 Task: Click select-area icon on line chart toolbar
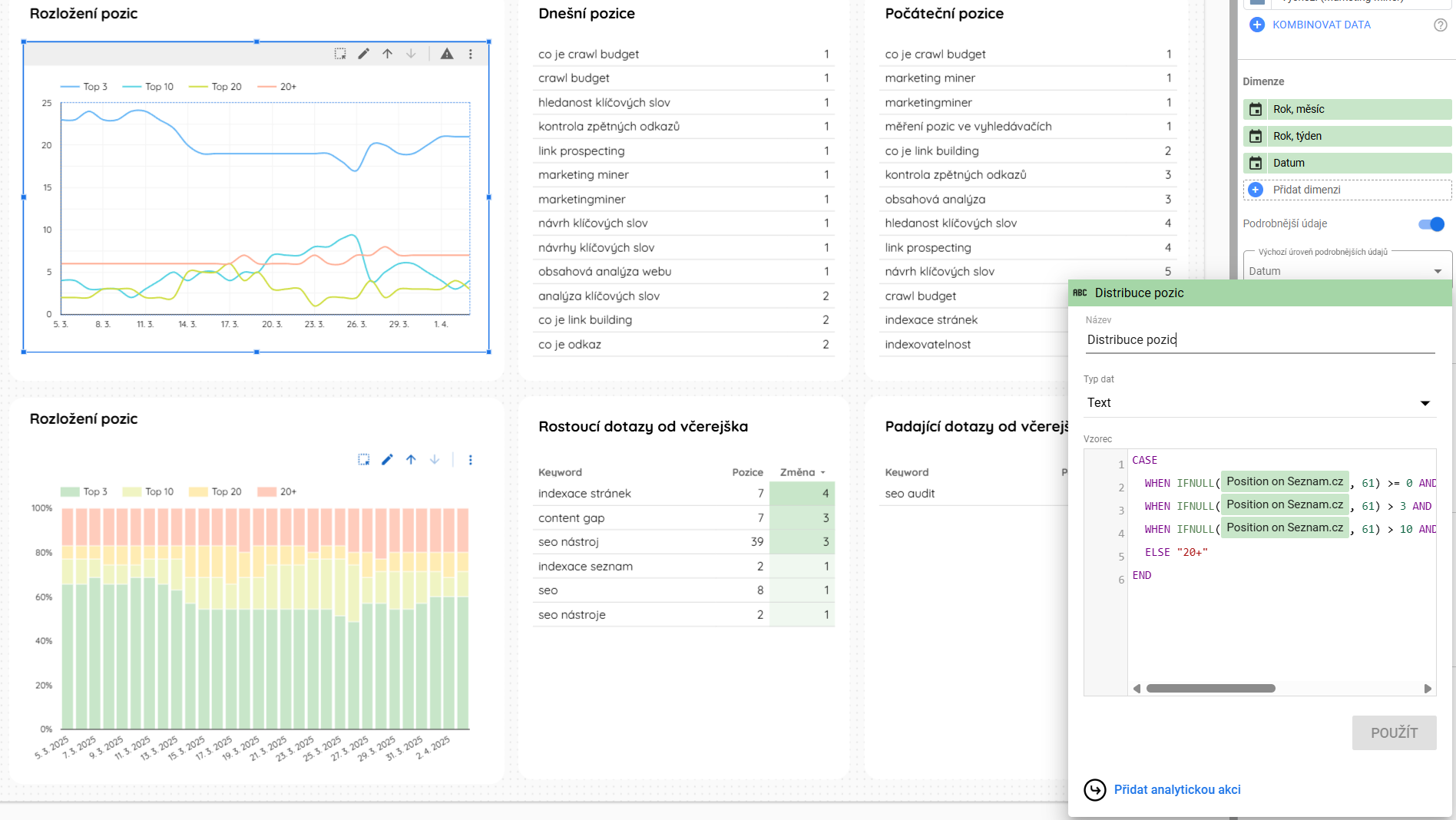[x=340, y=54]
